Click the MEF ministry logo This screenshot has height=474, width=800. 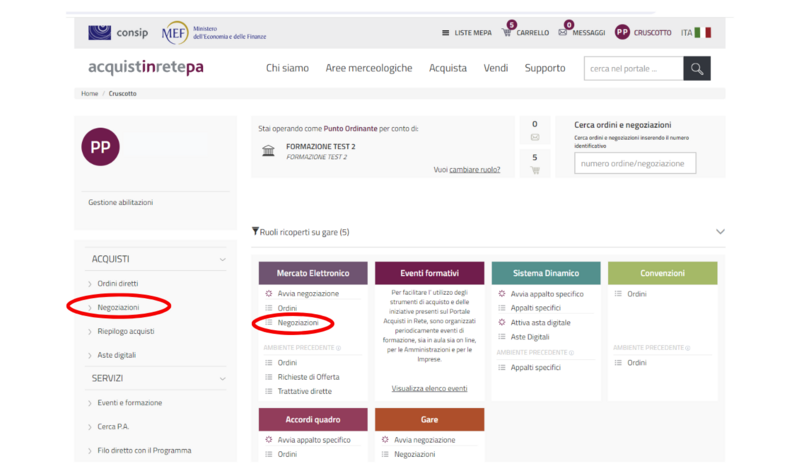(214, 33)
